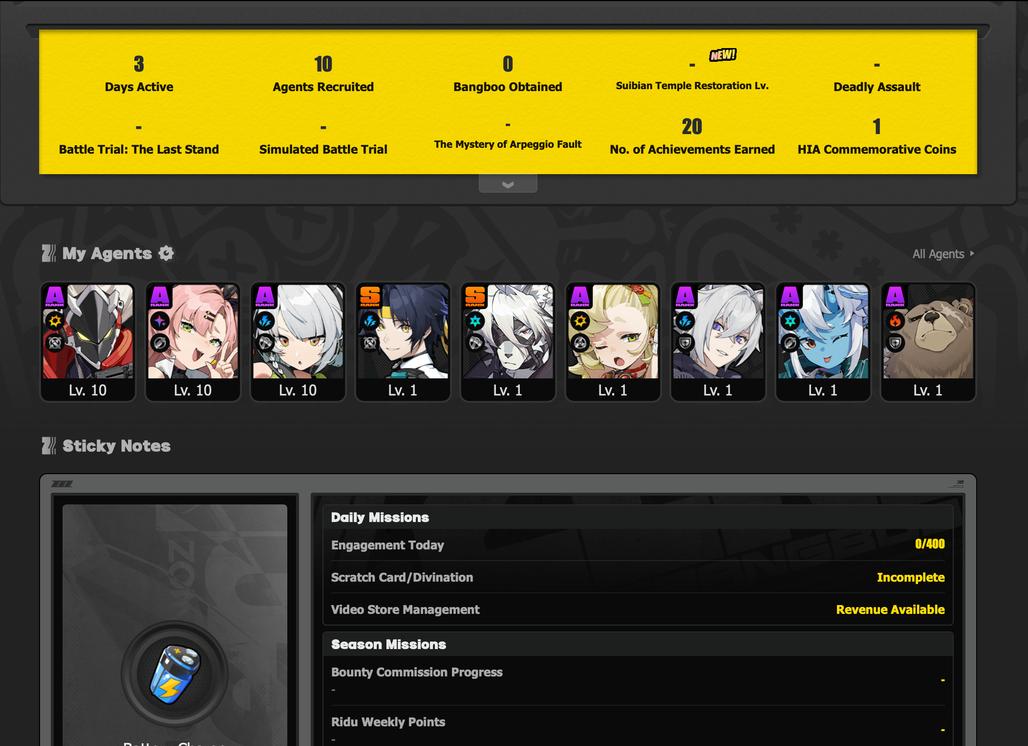Click Battle Trial: The Last Stand stat
The image size is (1028, 746).
(x=139, y=139)
